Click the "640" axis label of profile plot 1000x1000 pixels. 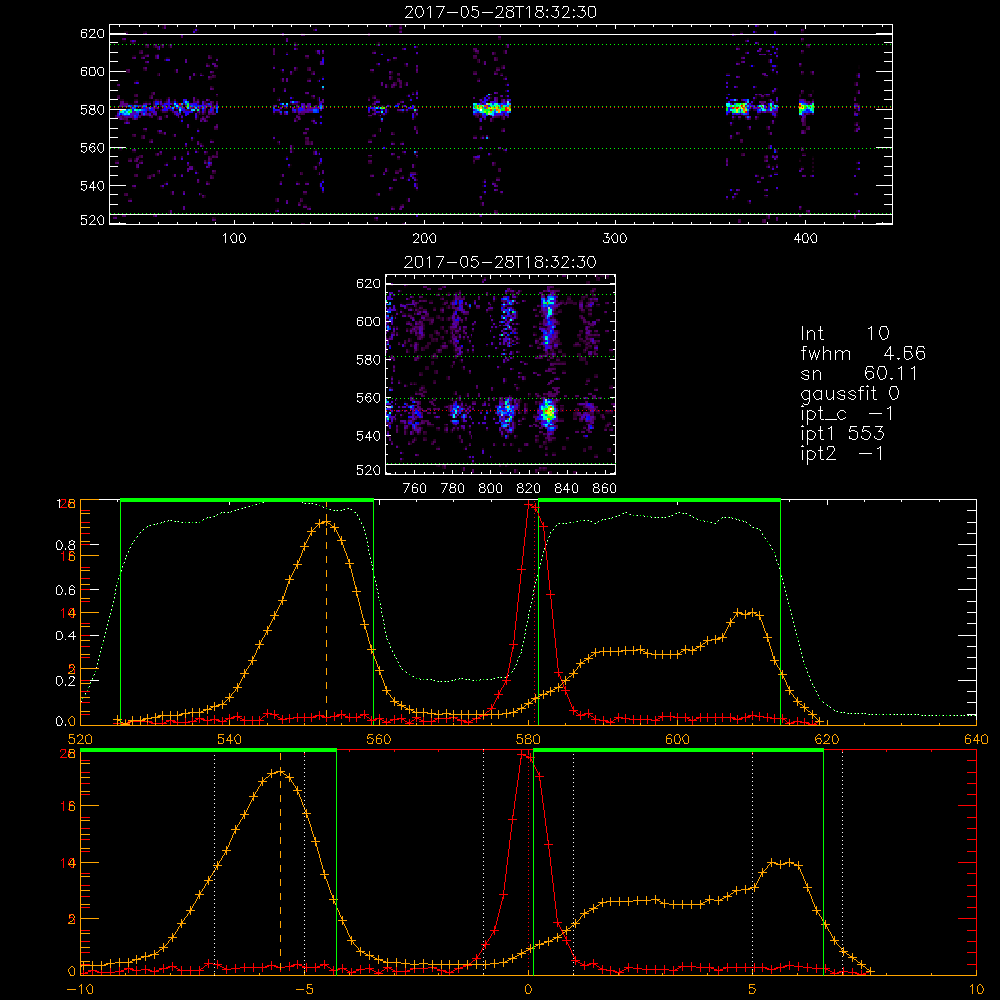[976, 739]
